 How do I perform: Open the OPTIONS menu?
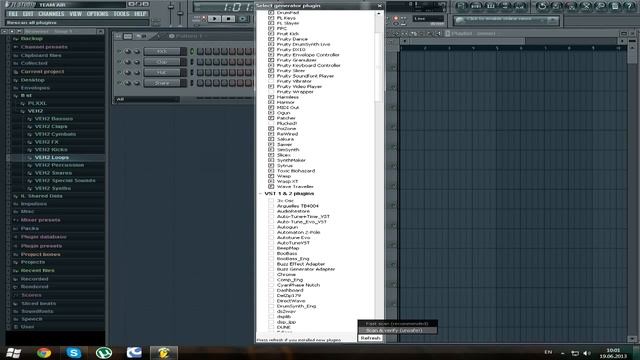98,14
